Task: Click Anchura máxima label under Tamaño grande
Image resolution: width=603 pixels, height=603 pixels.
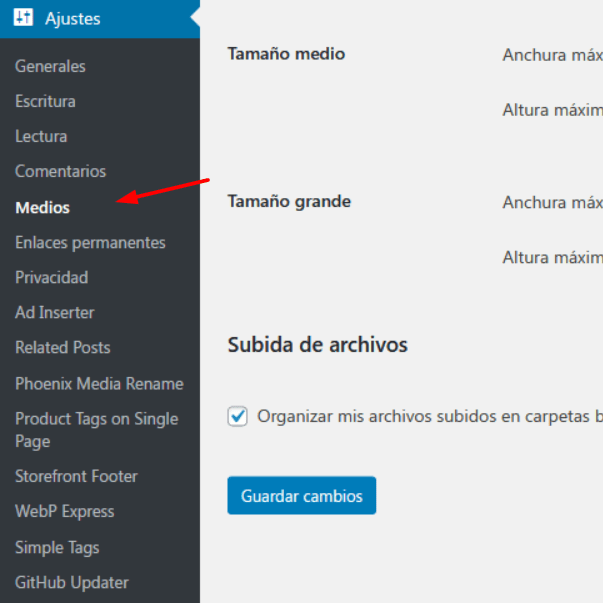Action: [552, 202]
